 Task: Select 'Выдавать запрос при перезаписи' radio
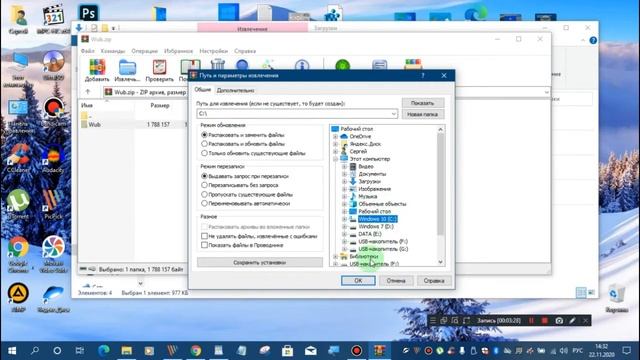tap(204, 176)
